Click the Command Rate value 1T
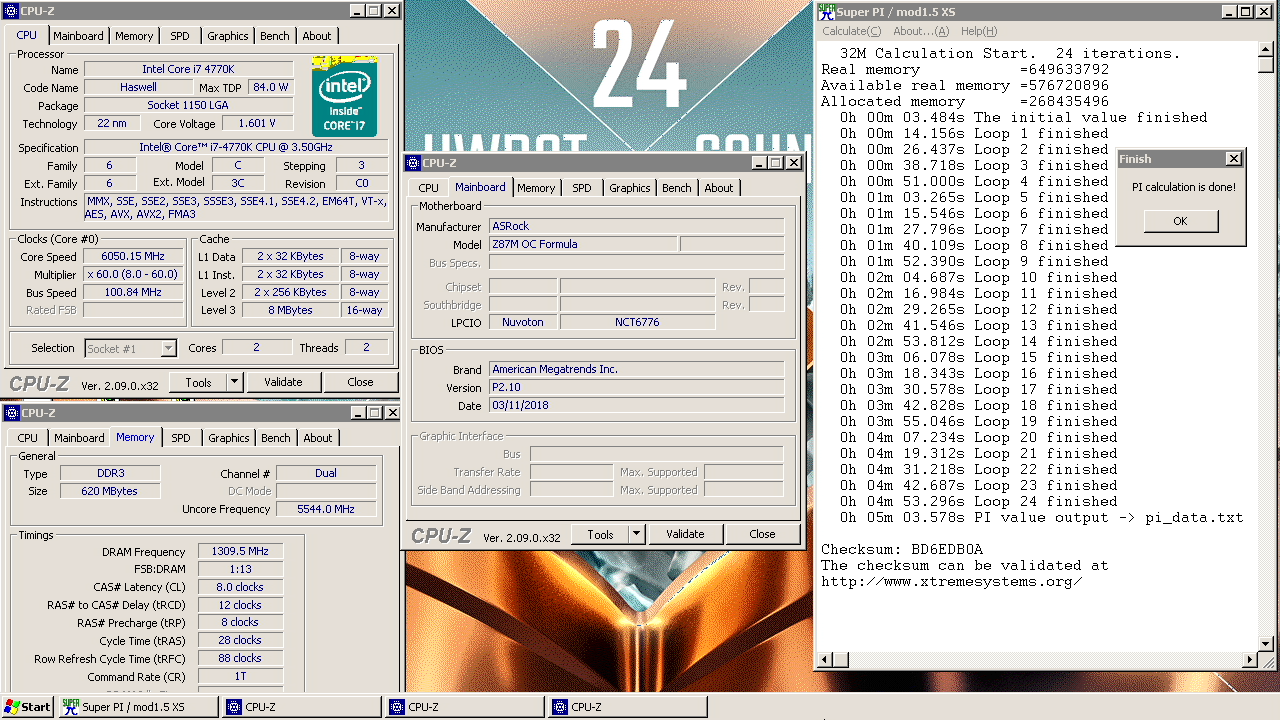The height and width of the screenshot is (720, 1280). (240, 677)
